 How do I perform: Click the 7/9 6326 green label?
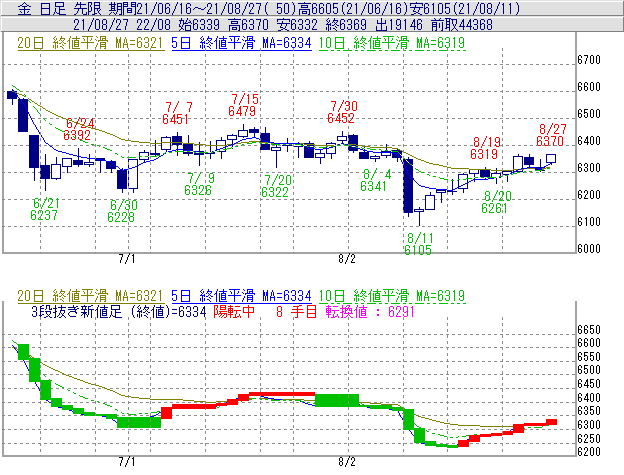199,184
